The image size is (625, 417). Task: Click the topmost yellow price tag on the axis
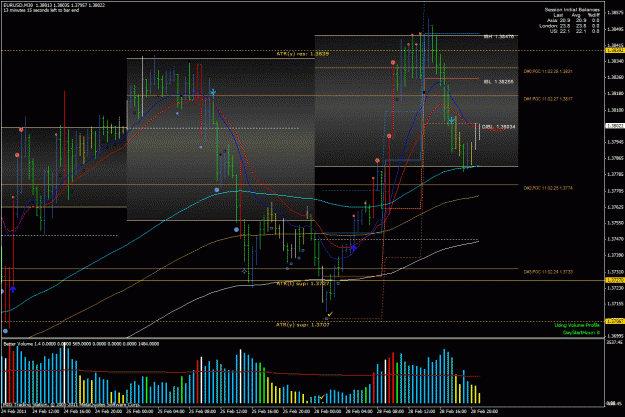tap(615, 51)
